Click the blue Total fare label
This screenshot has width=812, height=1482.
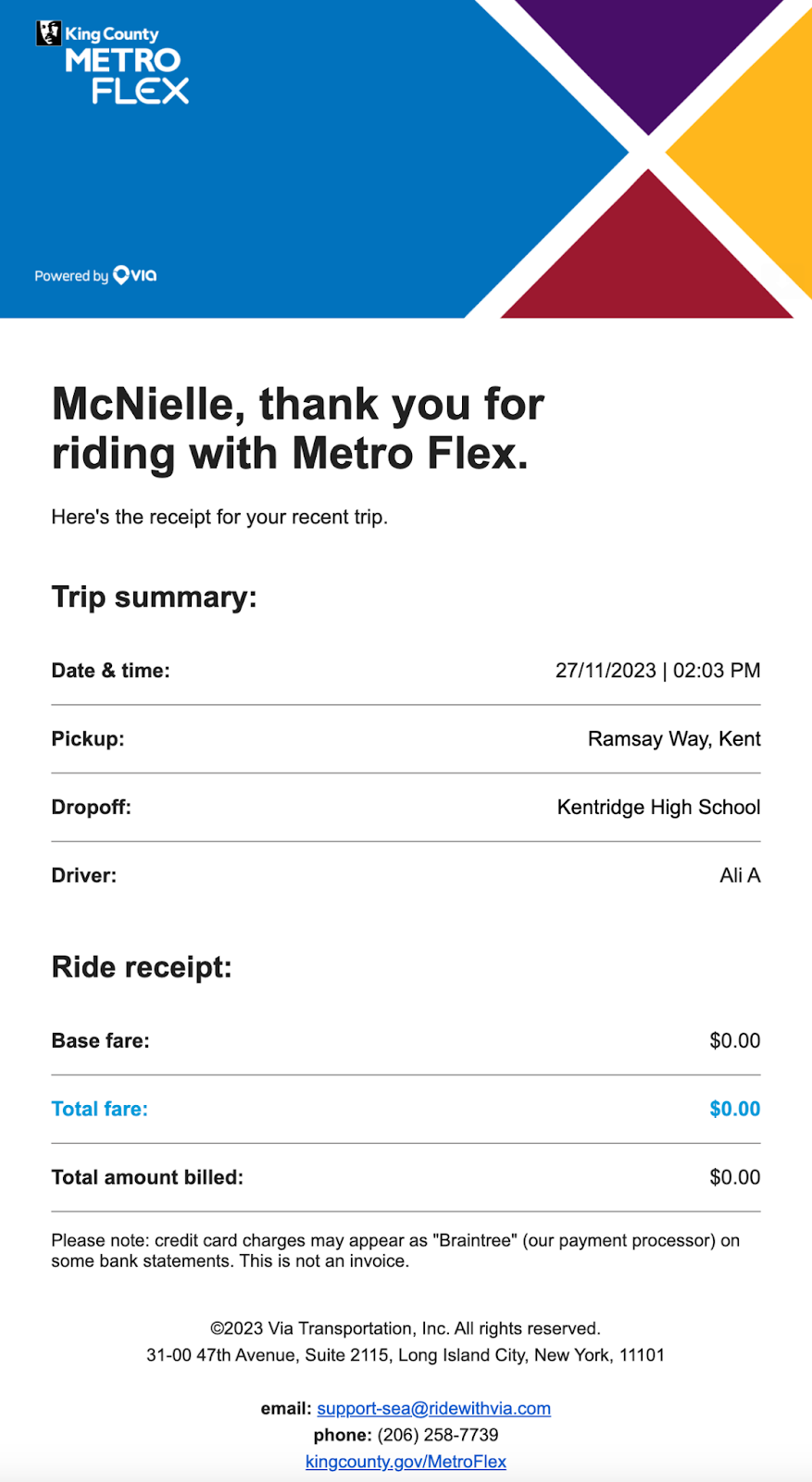(100, 1109)
